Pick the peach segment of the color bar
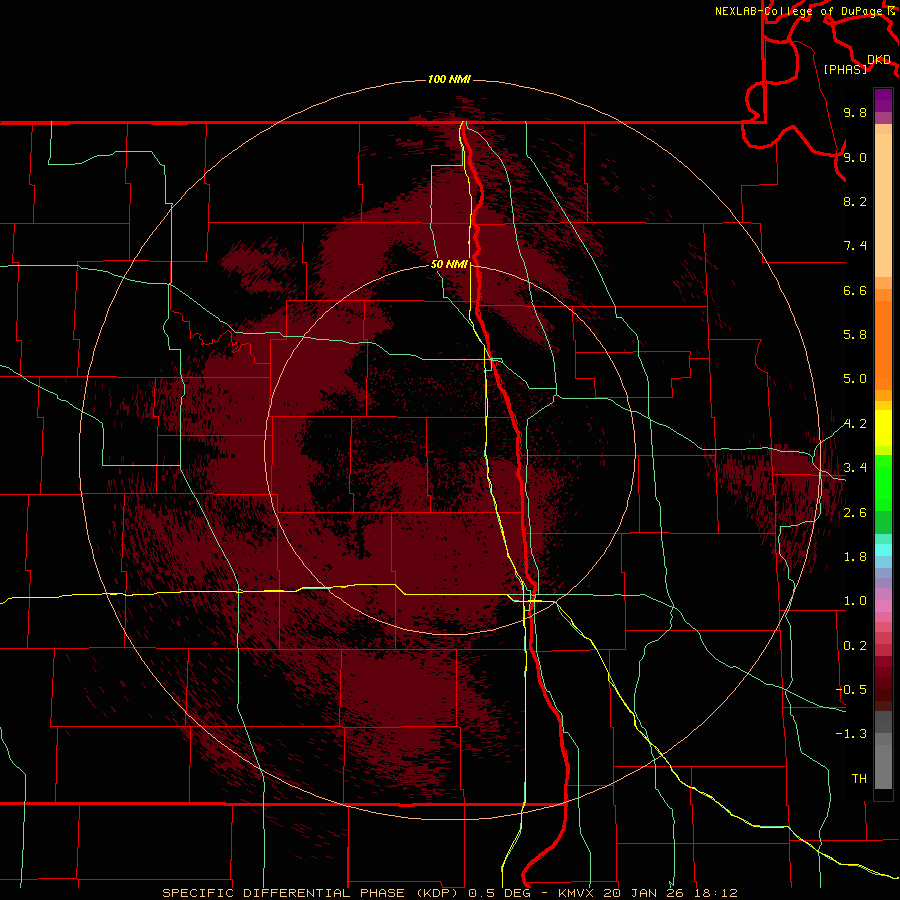Viewport: 900px width, 900px height. 883,205
